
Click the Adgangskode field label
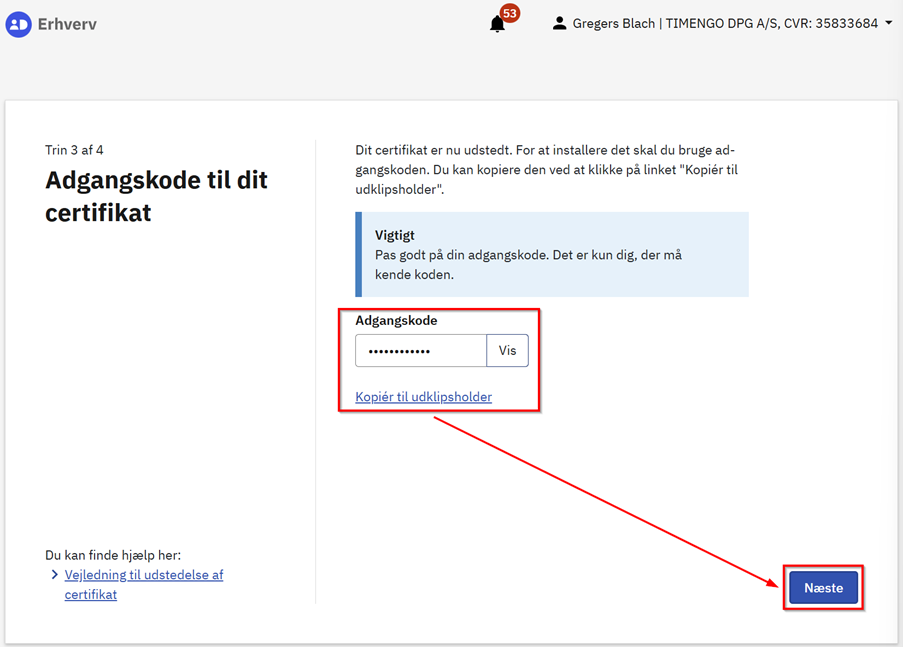pos(396,321)
